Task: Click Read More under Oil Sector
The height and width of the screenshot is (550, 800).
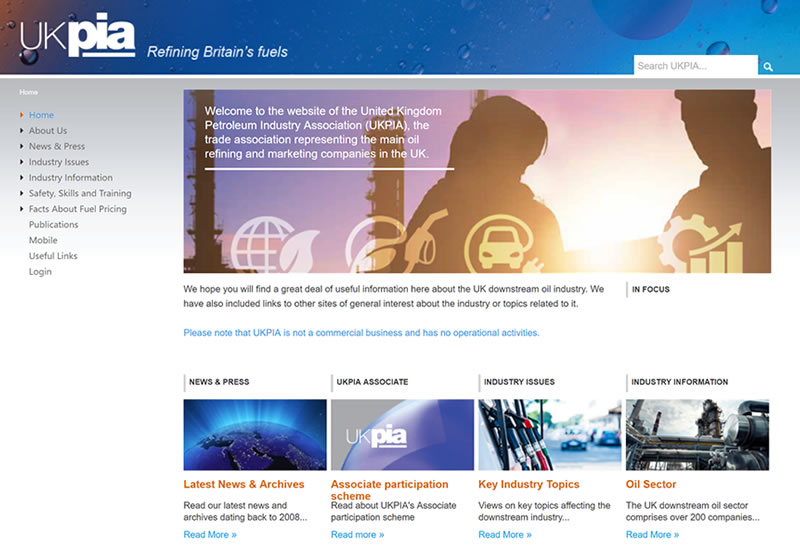Action: pos(652,535)
